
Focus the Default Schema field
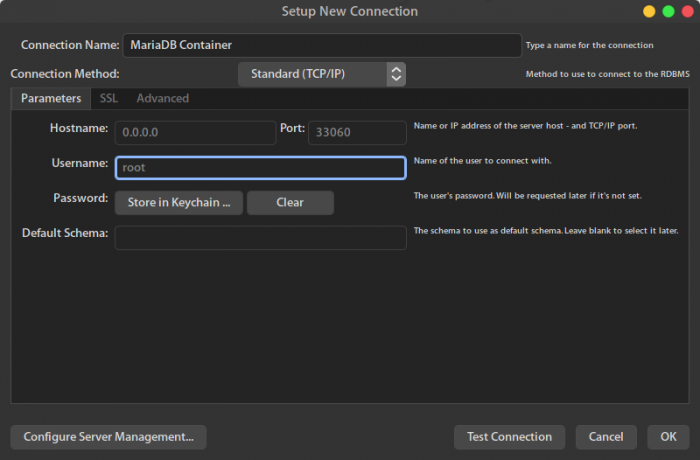(x=260, y=237)
